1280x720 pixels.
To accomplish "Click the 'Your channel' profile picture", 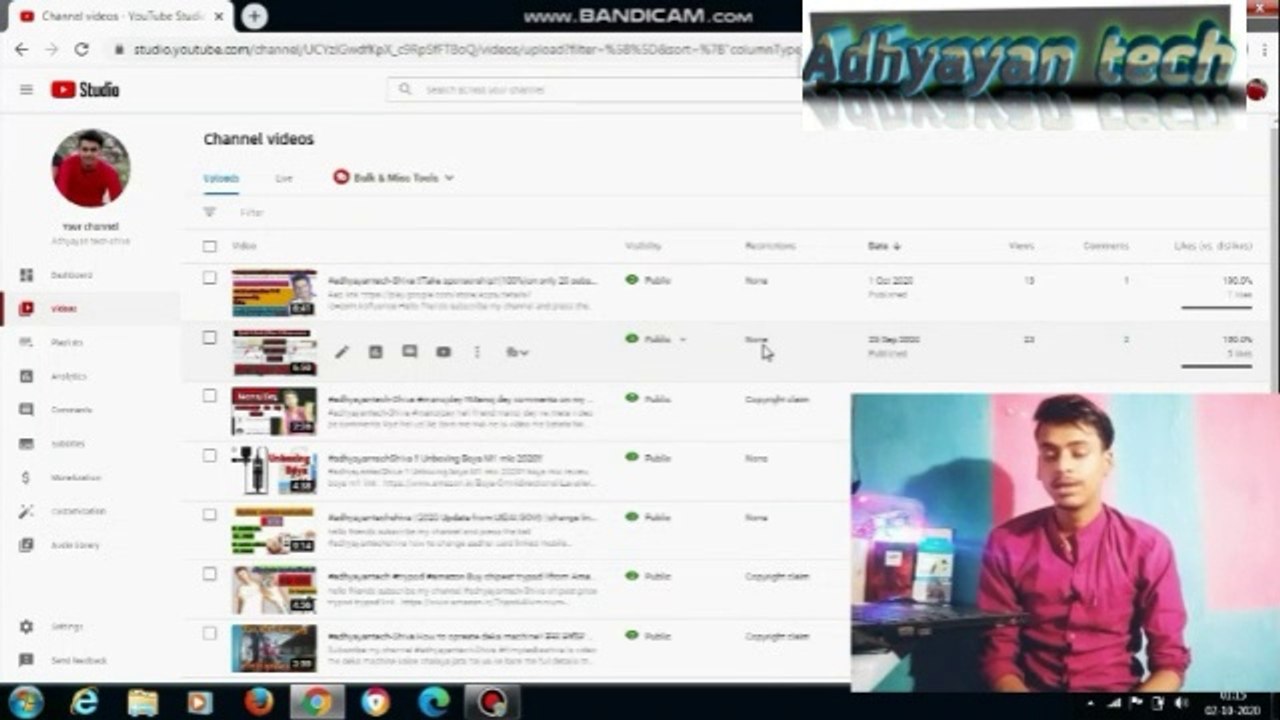I will click(91, 168).
